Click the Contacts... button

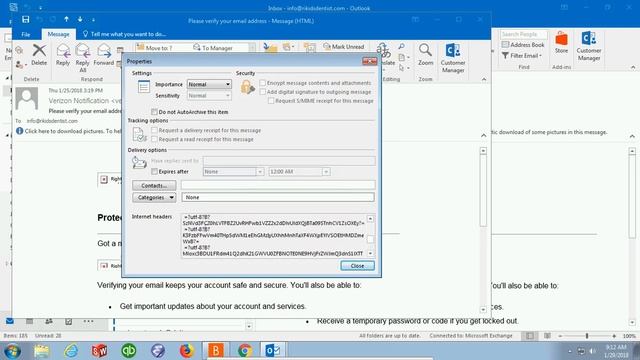154,186
